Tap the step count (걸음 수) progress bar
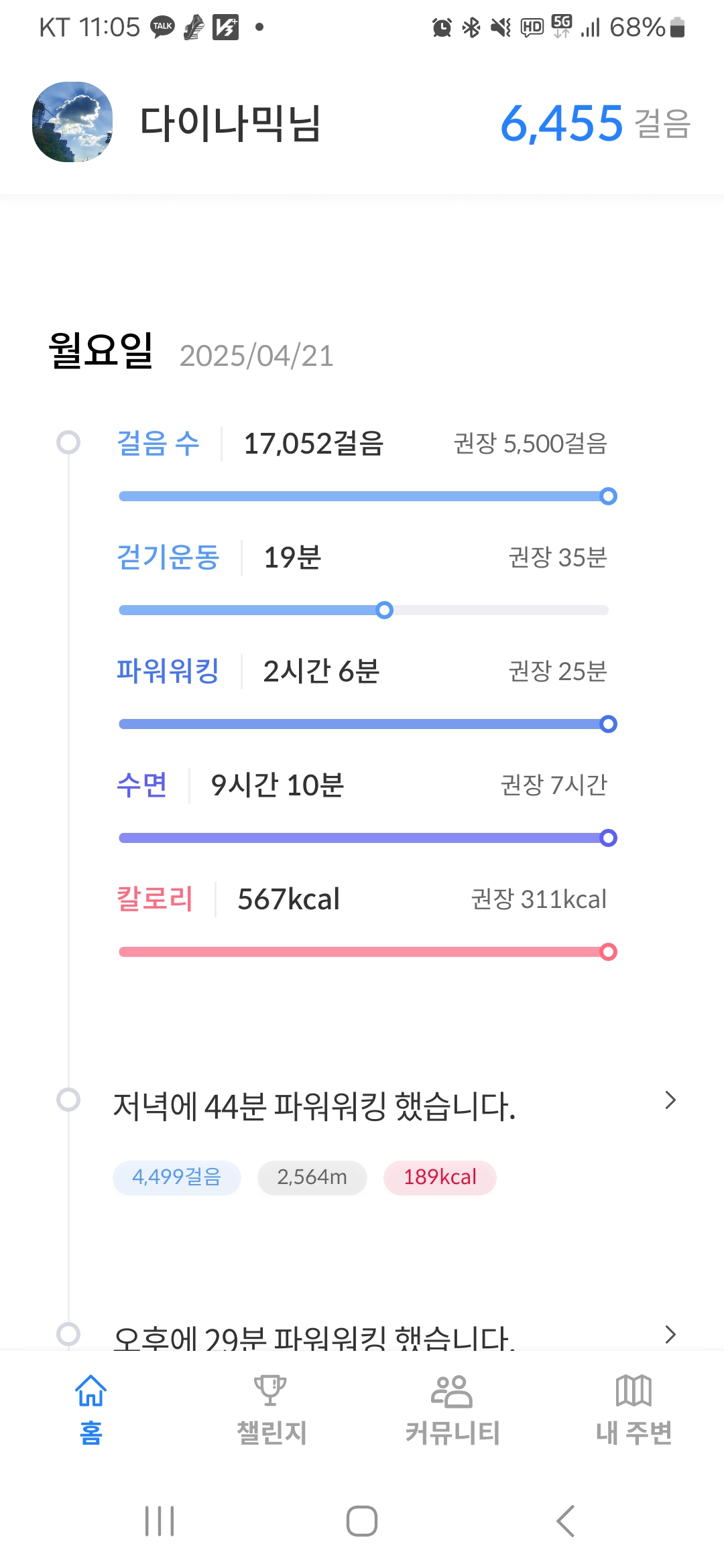 (x=362, y=497)
